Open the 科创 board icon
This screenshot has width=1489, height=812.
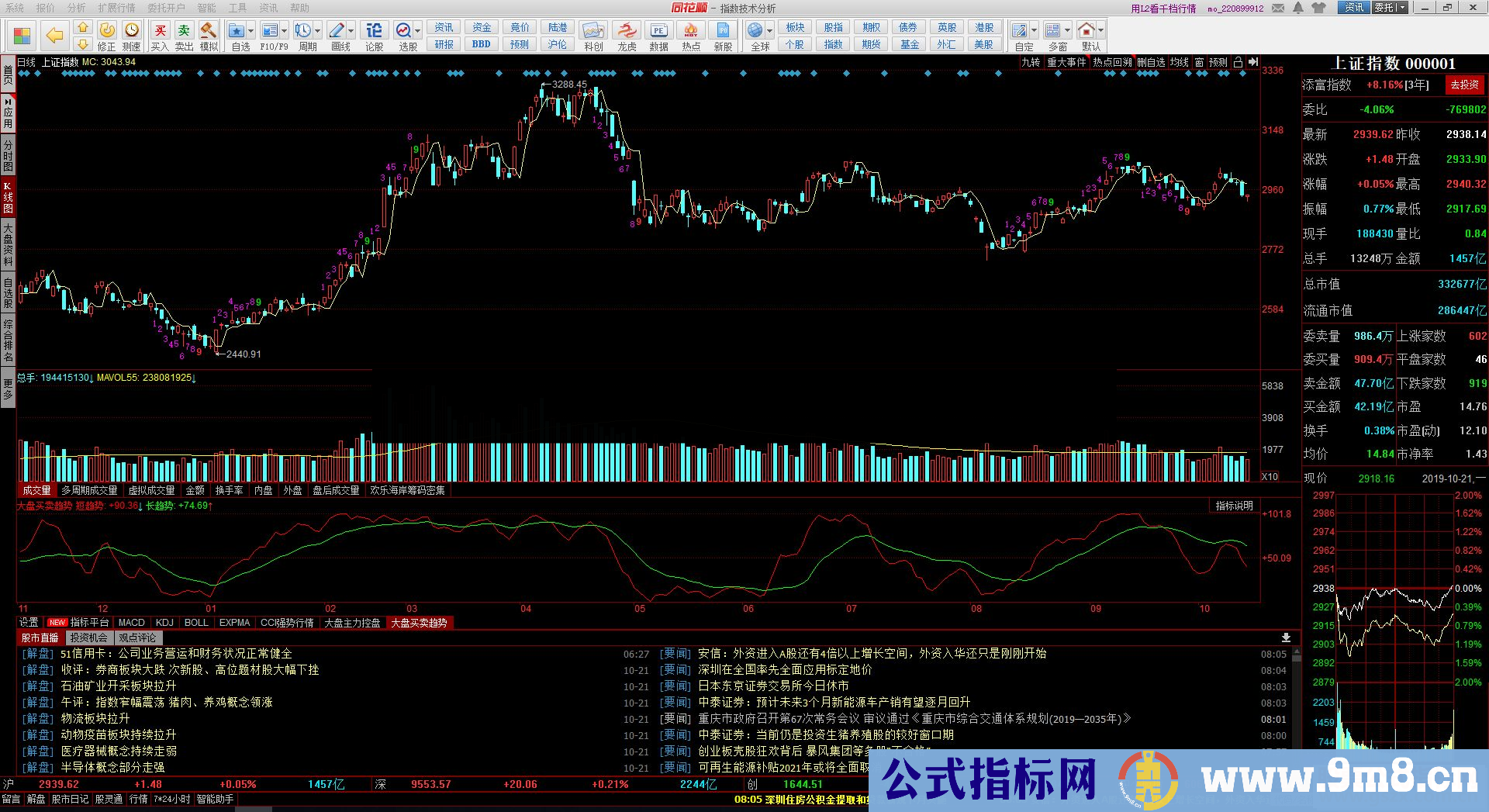(594, 30)
